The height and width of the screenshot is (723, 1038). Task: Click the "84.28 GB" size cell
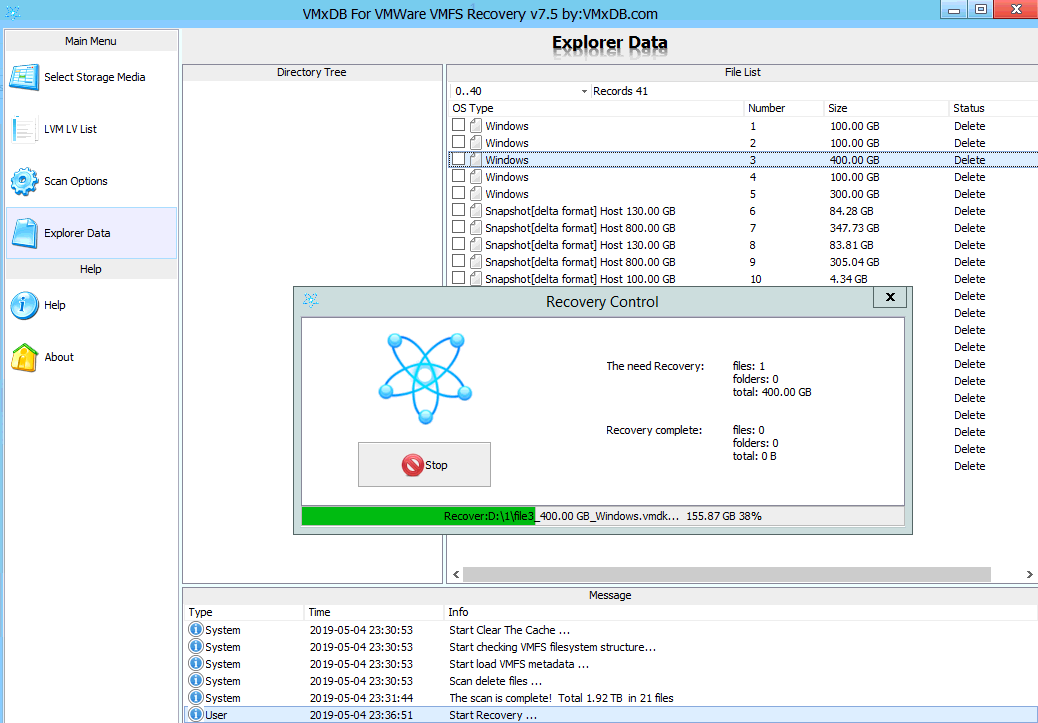click(851, 211)
